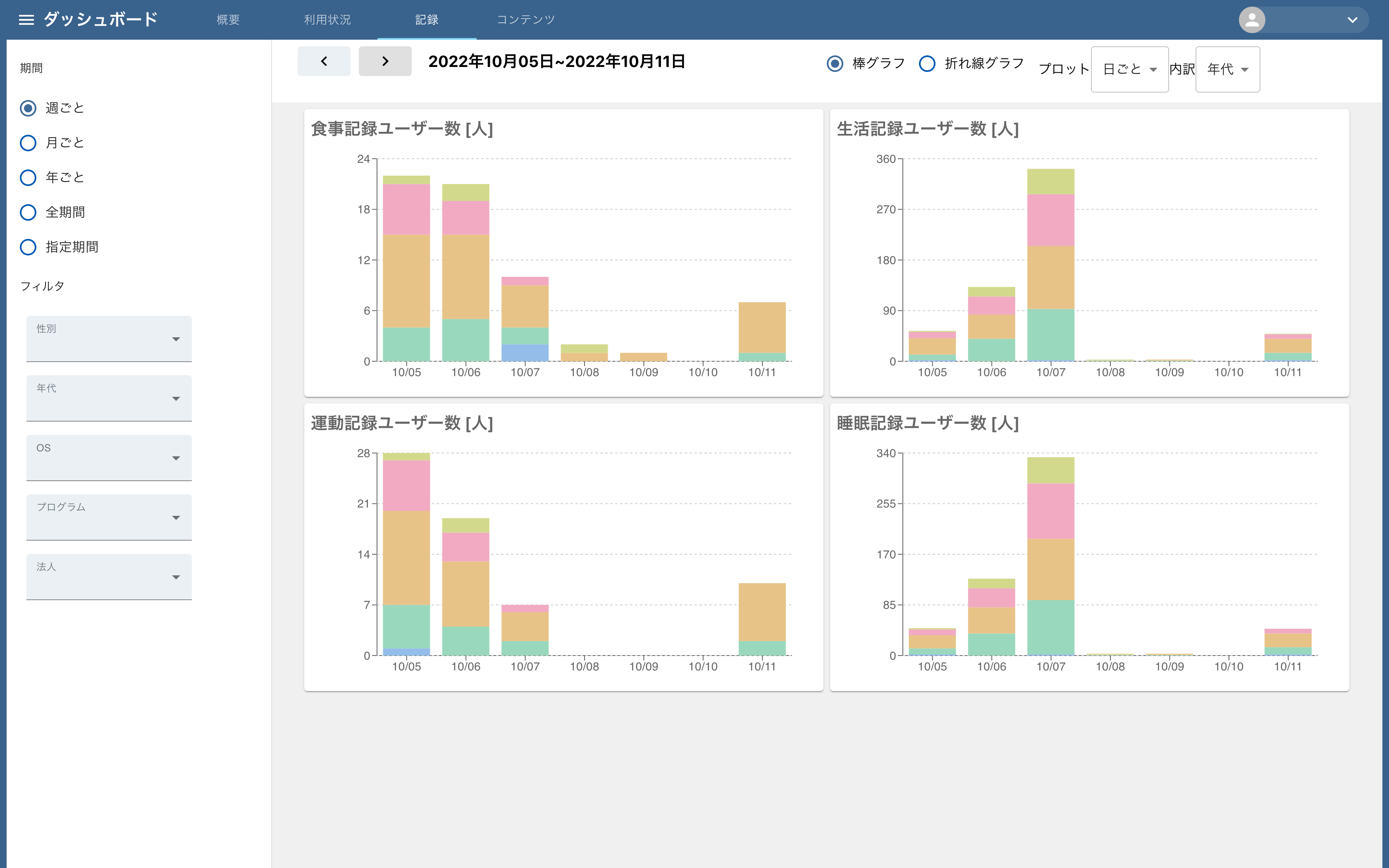Click the 法人 filter dropdown arrow

(176, 577)
